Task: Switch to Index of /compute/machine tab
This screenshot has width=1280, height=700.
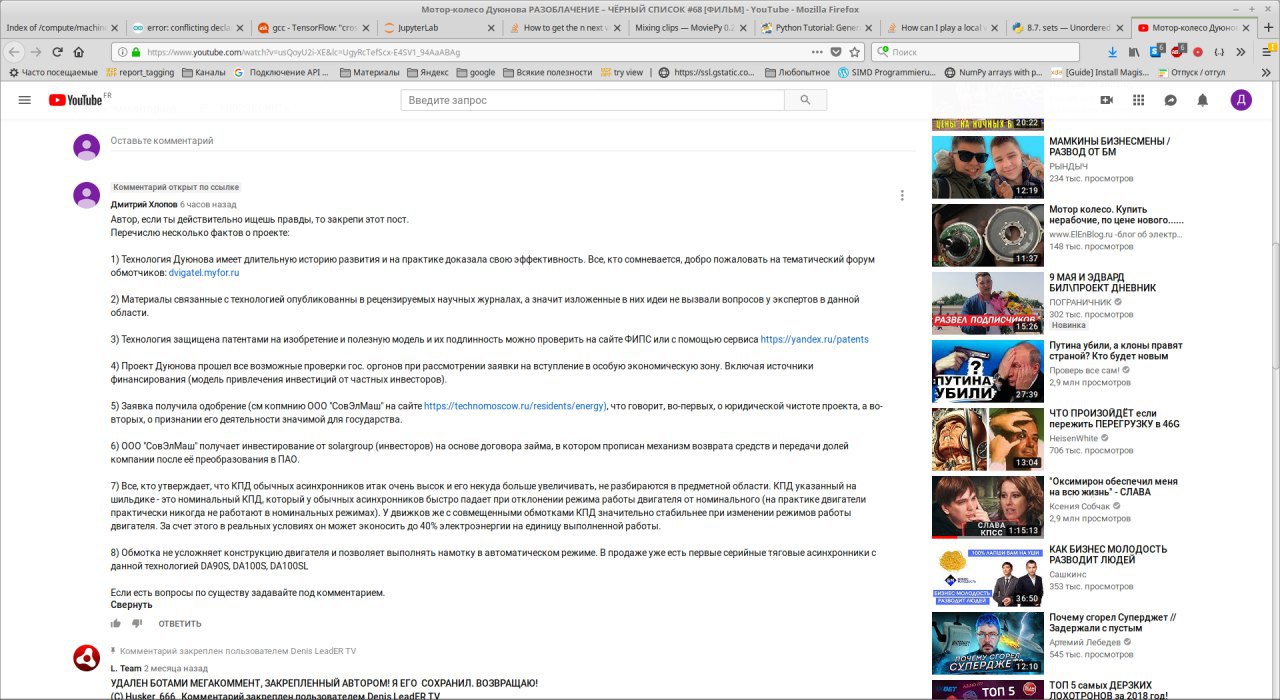Action: (62, 27)
